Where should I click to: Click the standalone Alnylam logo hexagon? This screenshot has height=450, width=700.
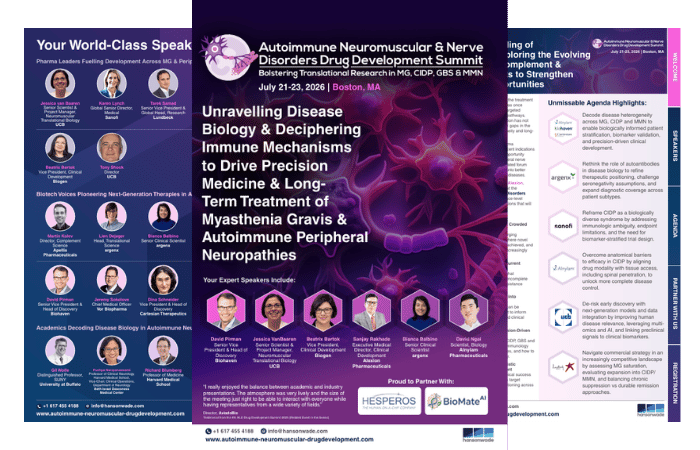563,268
